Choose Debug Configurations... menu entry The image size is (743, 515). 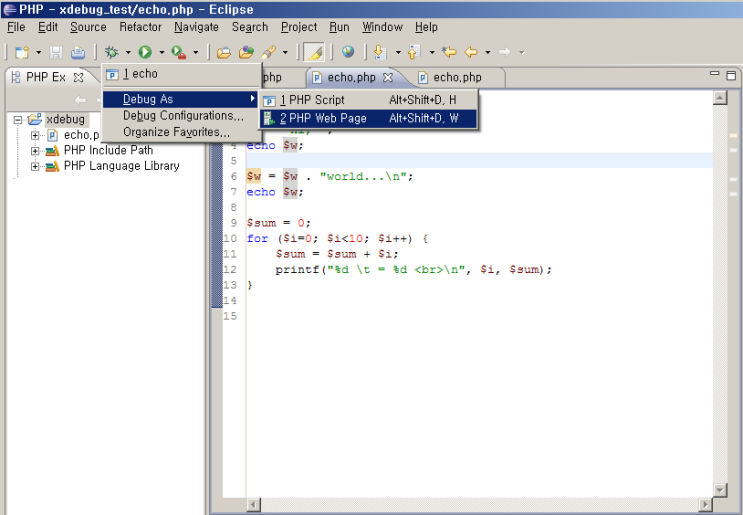[182, 116]
